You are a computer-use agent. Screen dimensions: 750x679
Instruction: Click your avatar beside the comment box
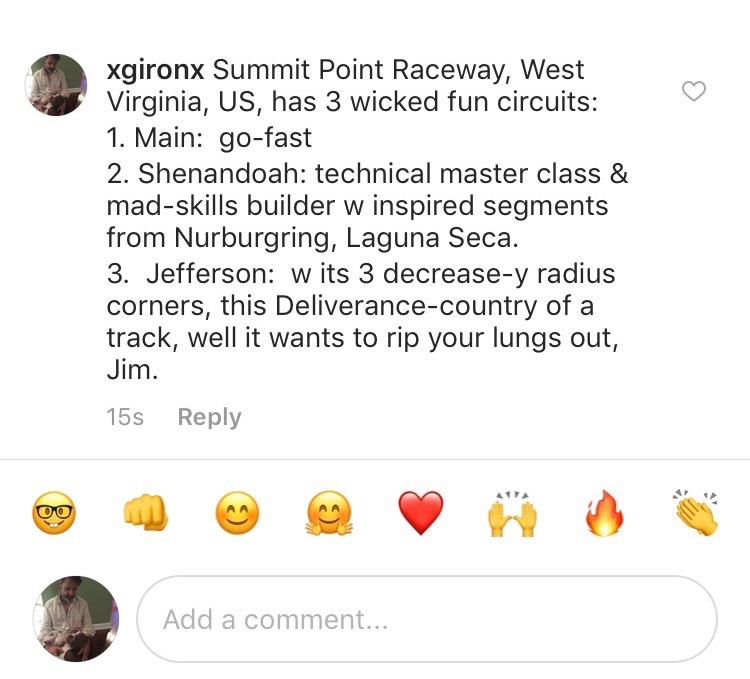[76, 619]
